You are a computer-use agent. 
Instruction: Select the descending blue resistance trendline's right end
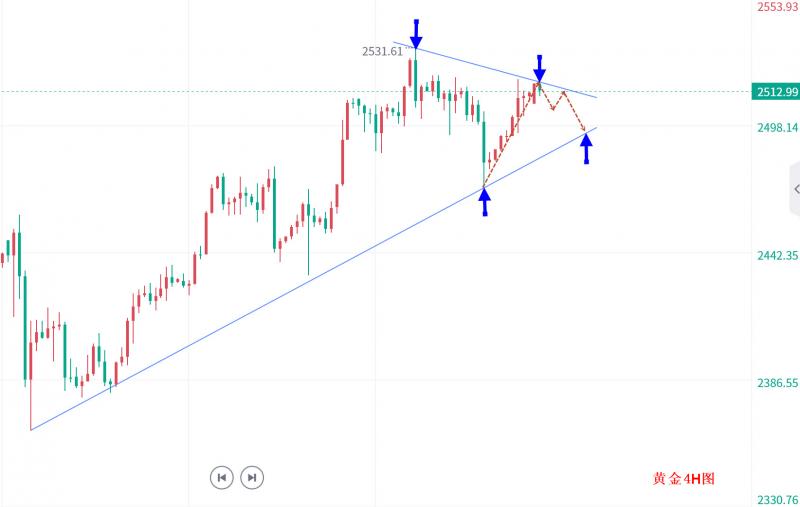596,97
